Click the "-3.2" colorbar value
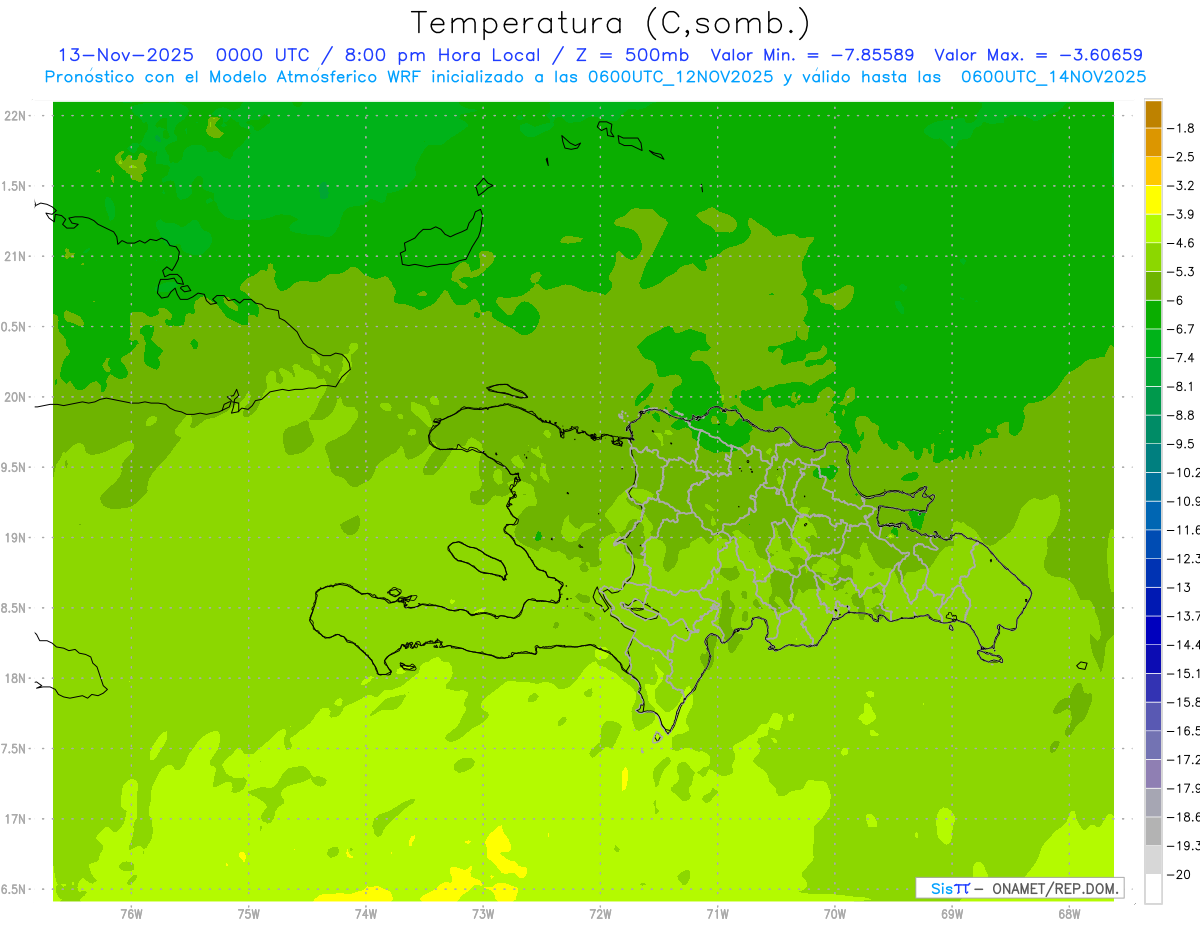 (x=1180, y=185)
